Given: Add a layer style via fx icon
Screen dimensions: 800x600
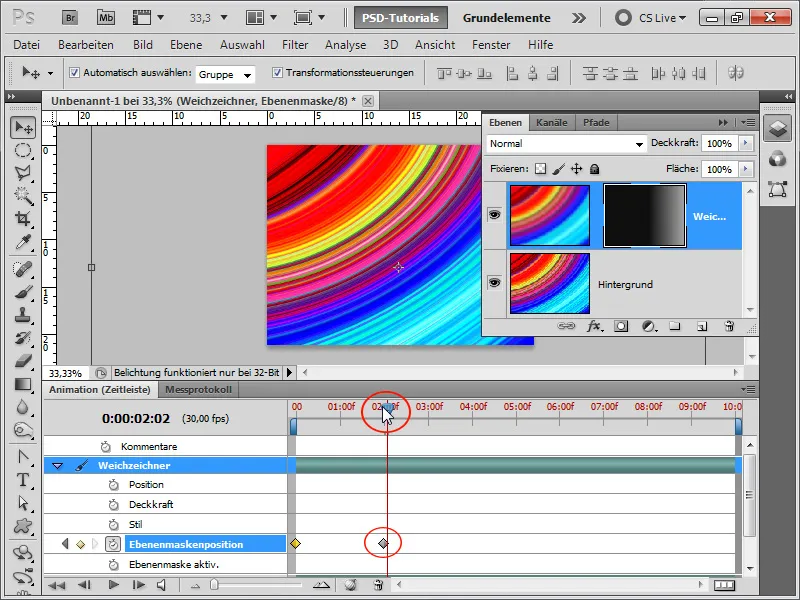Looking at the screenshot, I should pyautogui.click(x=594, y=326).
